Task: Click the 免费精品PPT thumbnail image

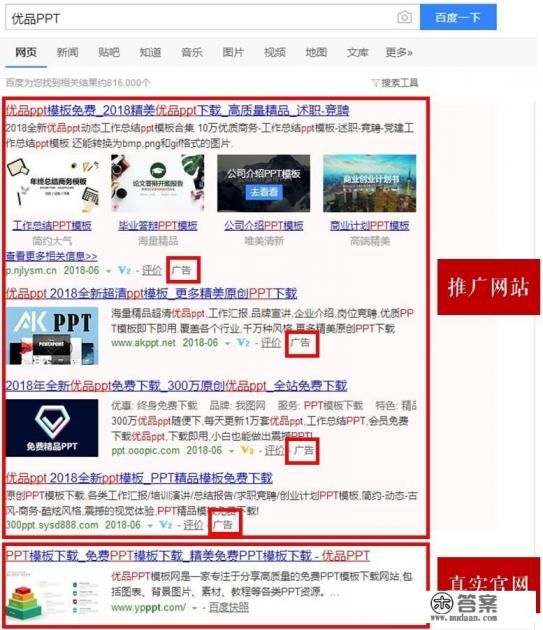Action: (x=52, y=428)
